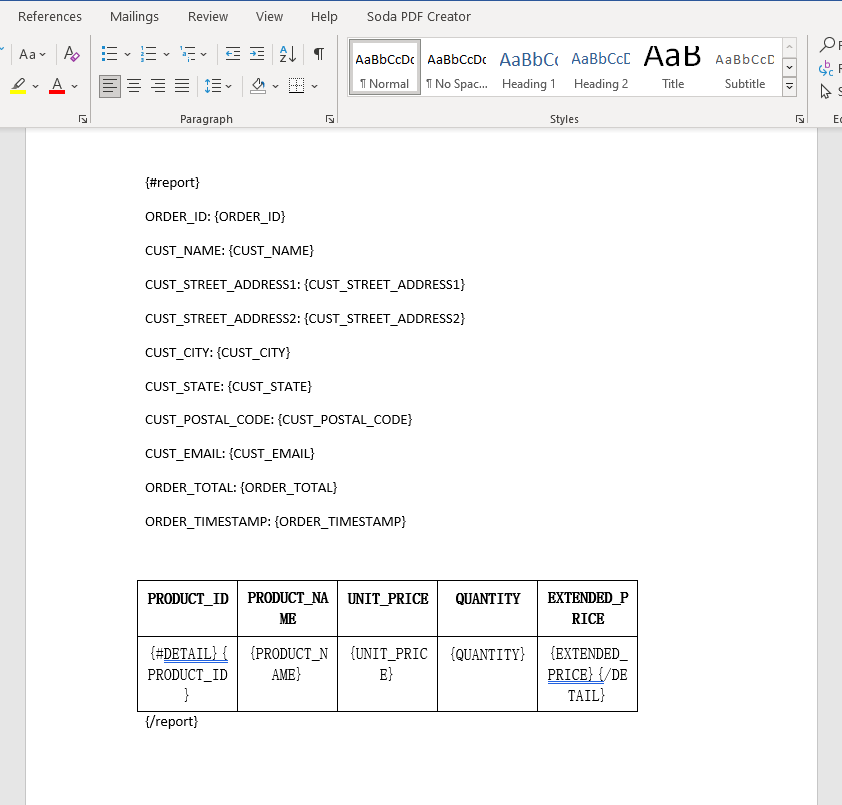Apply a bulleted list
Viewport: 842px width, 805px height.
click(110, 54)
